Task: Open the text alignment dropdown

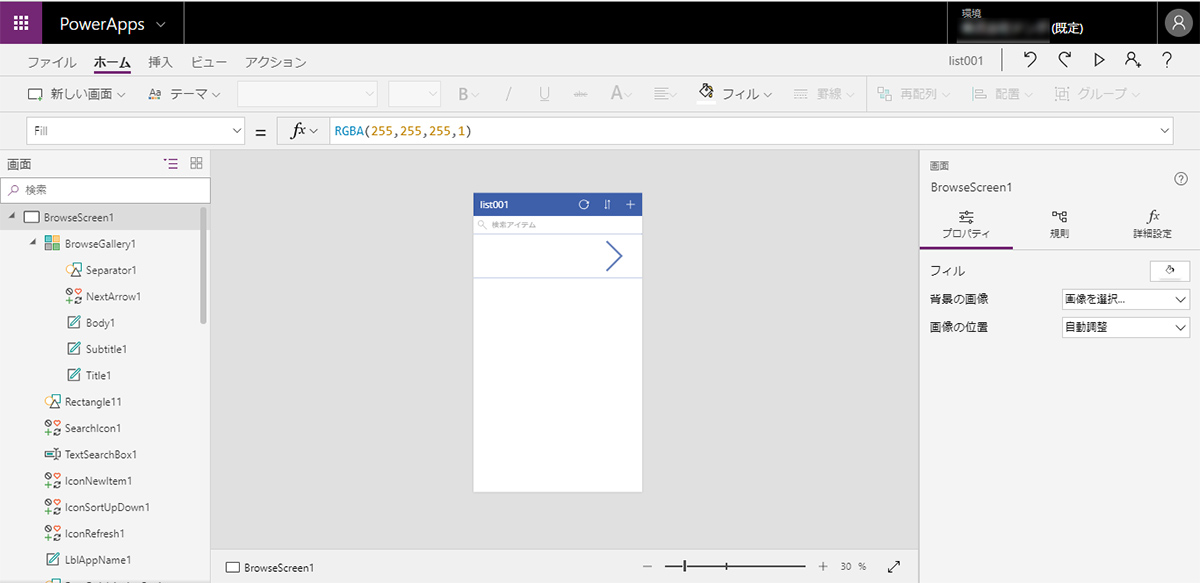Action: (665, 94)
